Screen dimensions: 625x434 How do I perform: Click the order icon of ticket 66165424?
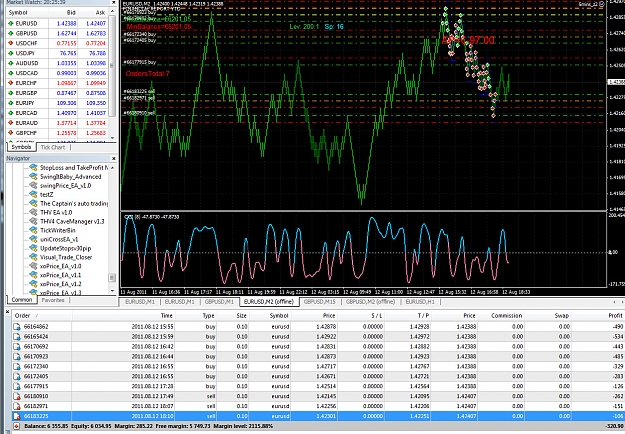(17, 336)
